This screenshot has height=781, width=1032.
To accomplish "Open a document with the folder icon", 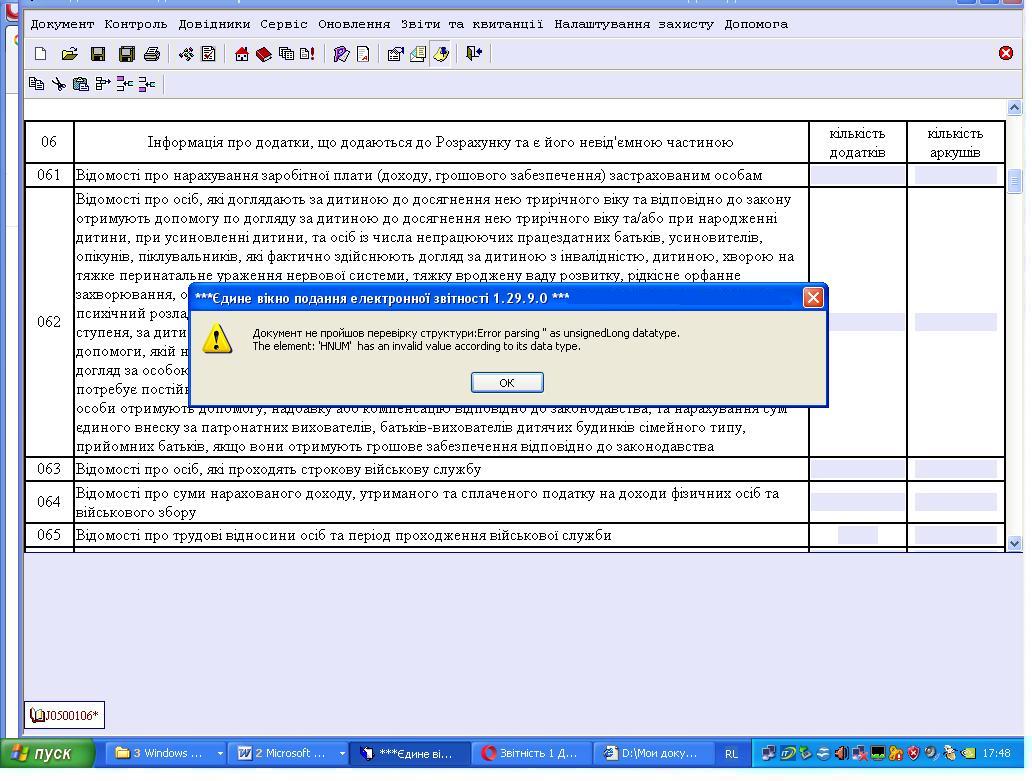I will pos(70,54).
